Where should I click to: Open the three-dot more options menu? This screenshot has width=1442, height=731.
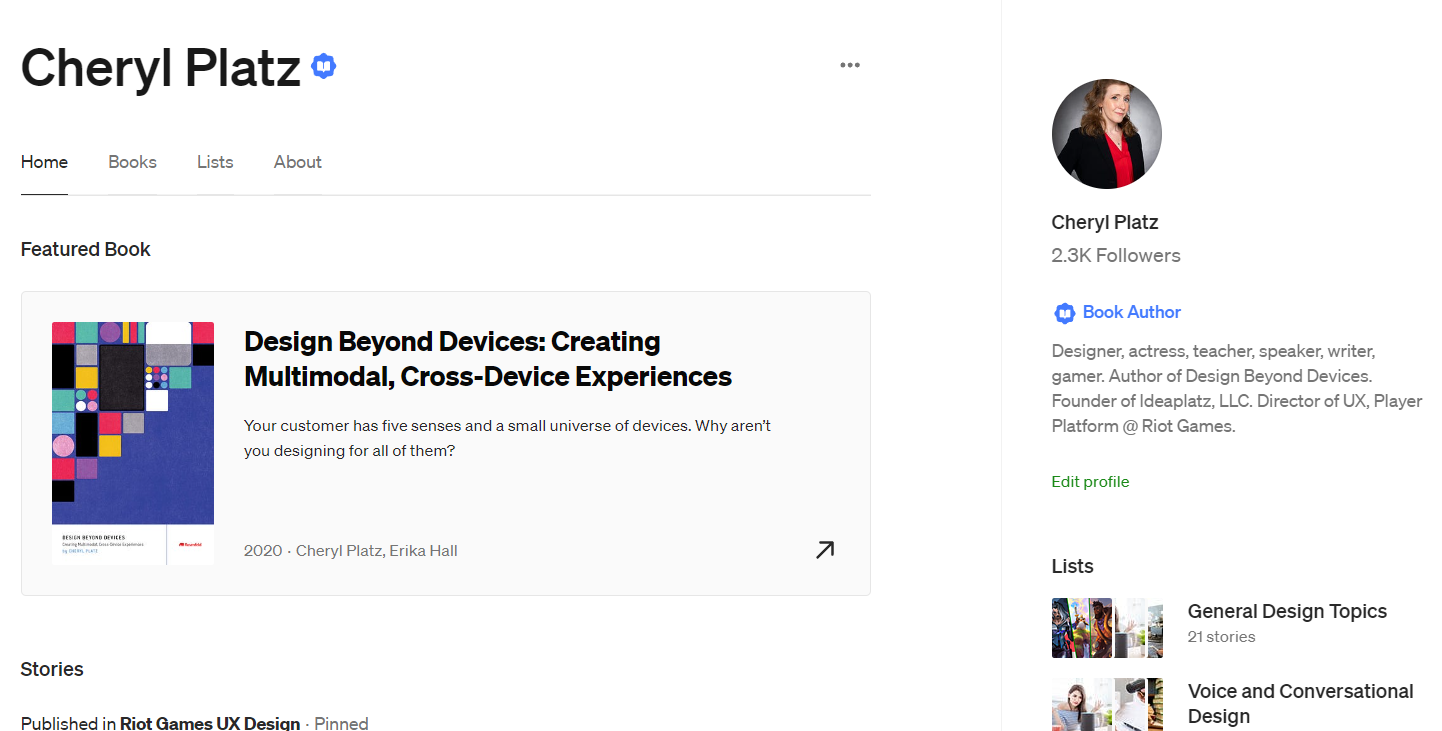tap(850, 65)
